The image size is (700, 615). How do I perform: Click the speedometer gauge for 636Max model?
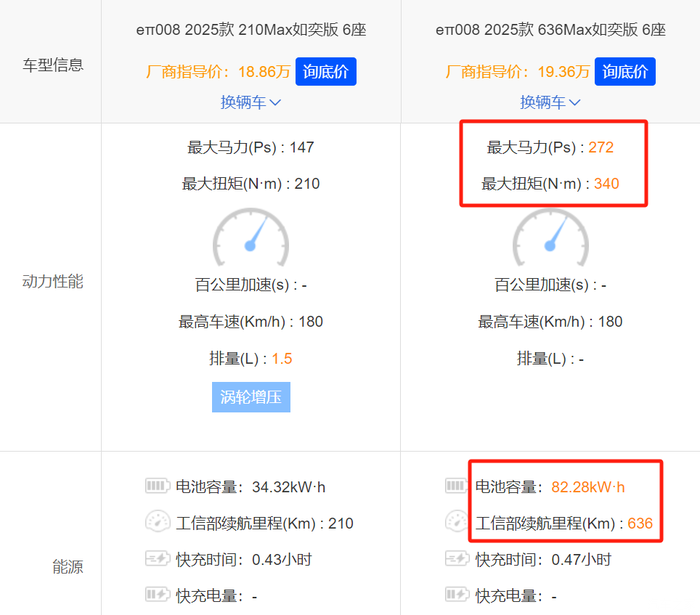550,238
